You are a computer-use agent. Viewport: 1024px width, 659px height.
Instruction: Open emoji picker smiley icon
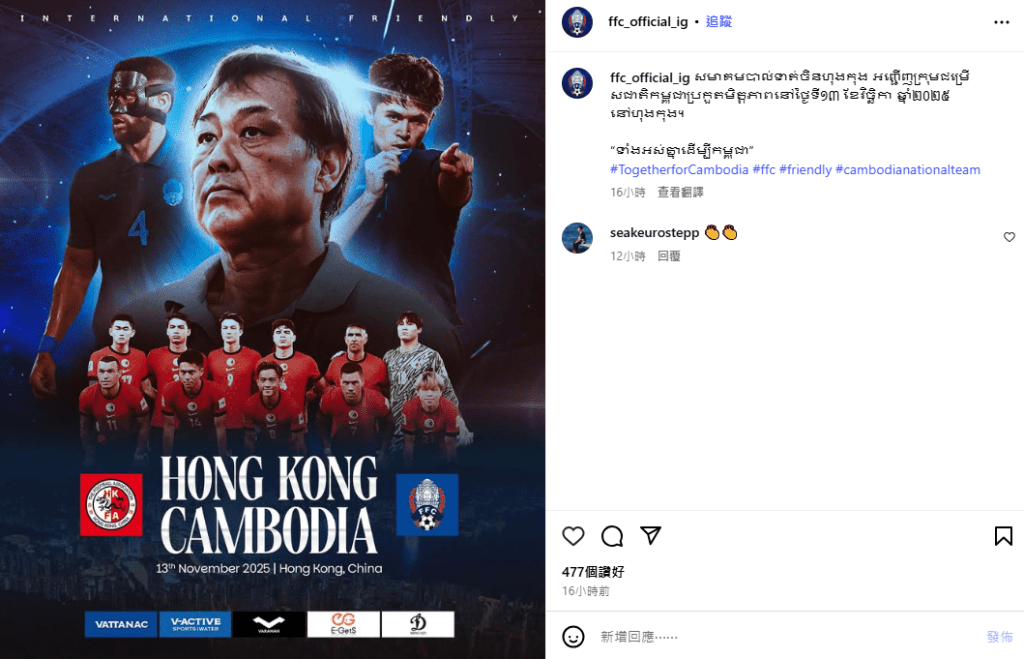pyautogui.click(x=573, y=636)
